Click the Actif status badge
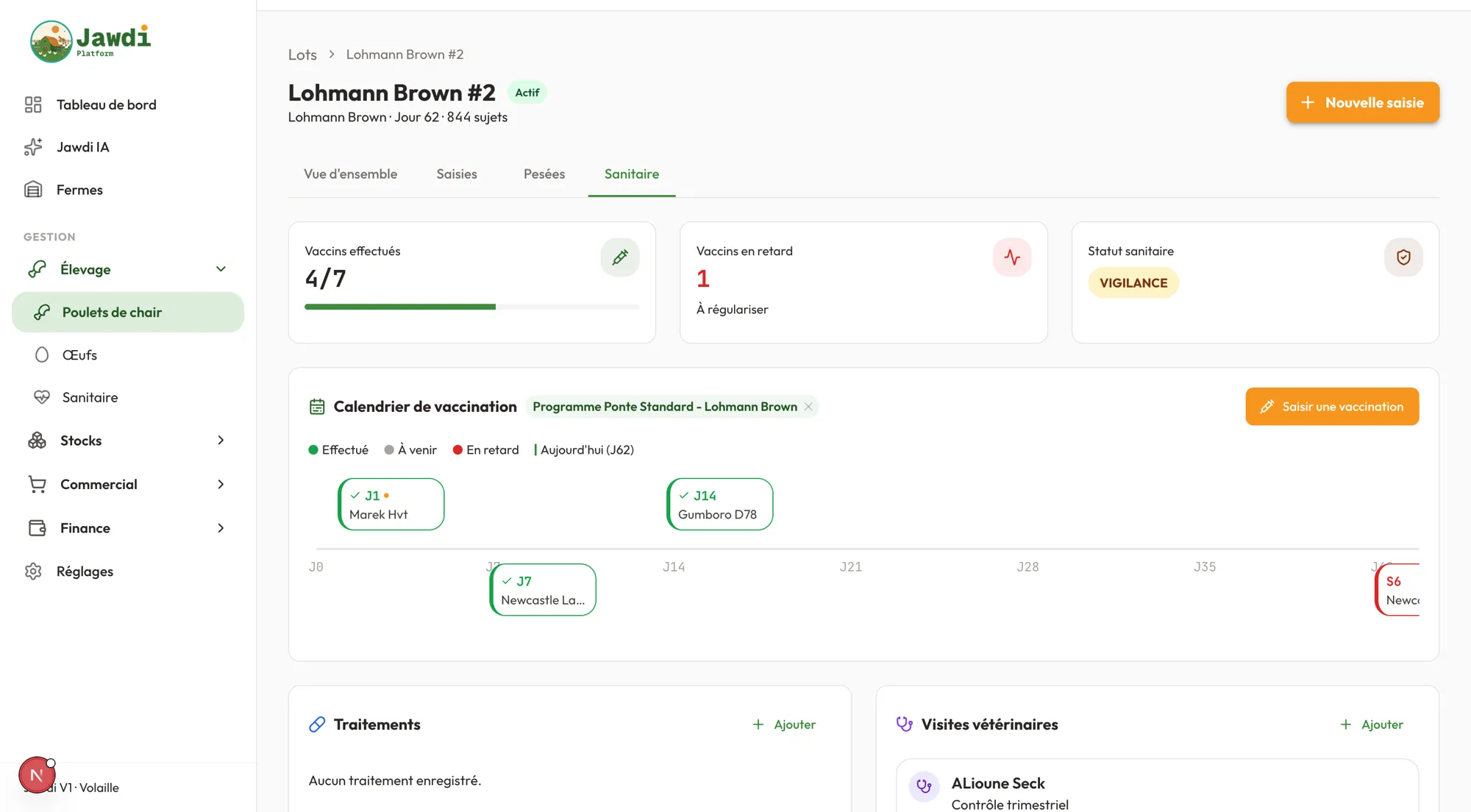 coord(527,93)
